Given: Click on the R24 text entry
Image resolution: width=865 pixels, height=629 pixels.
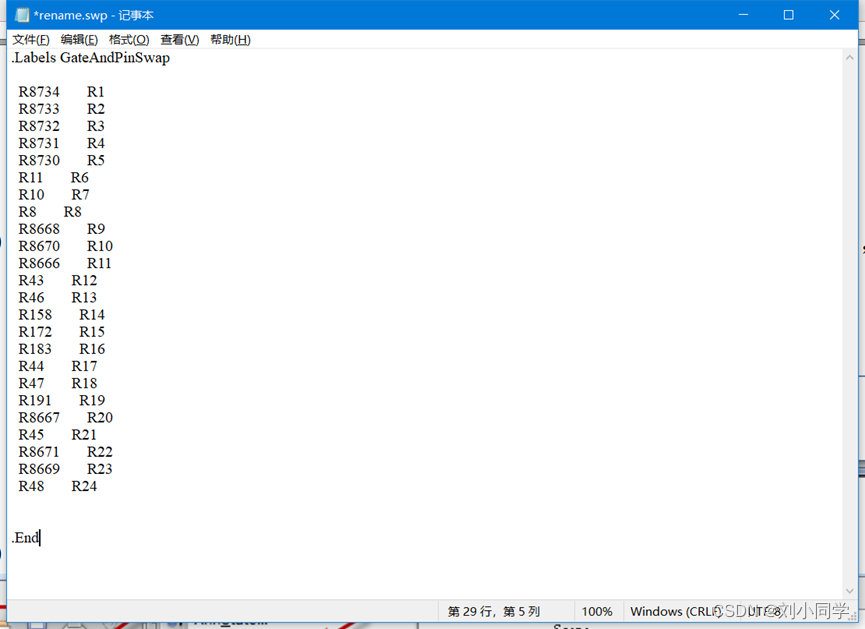Looking at the screenshot, I should [x=84, y=487].
